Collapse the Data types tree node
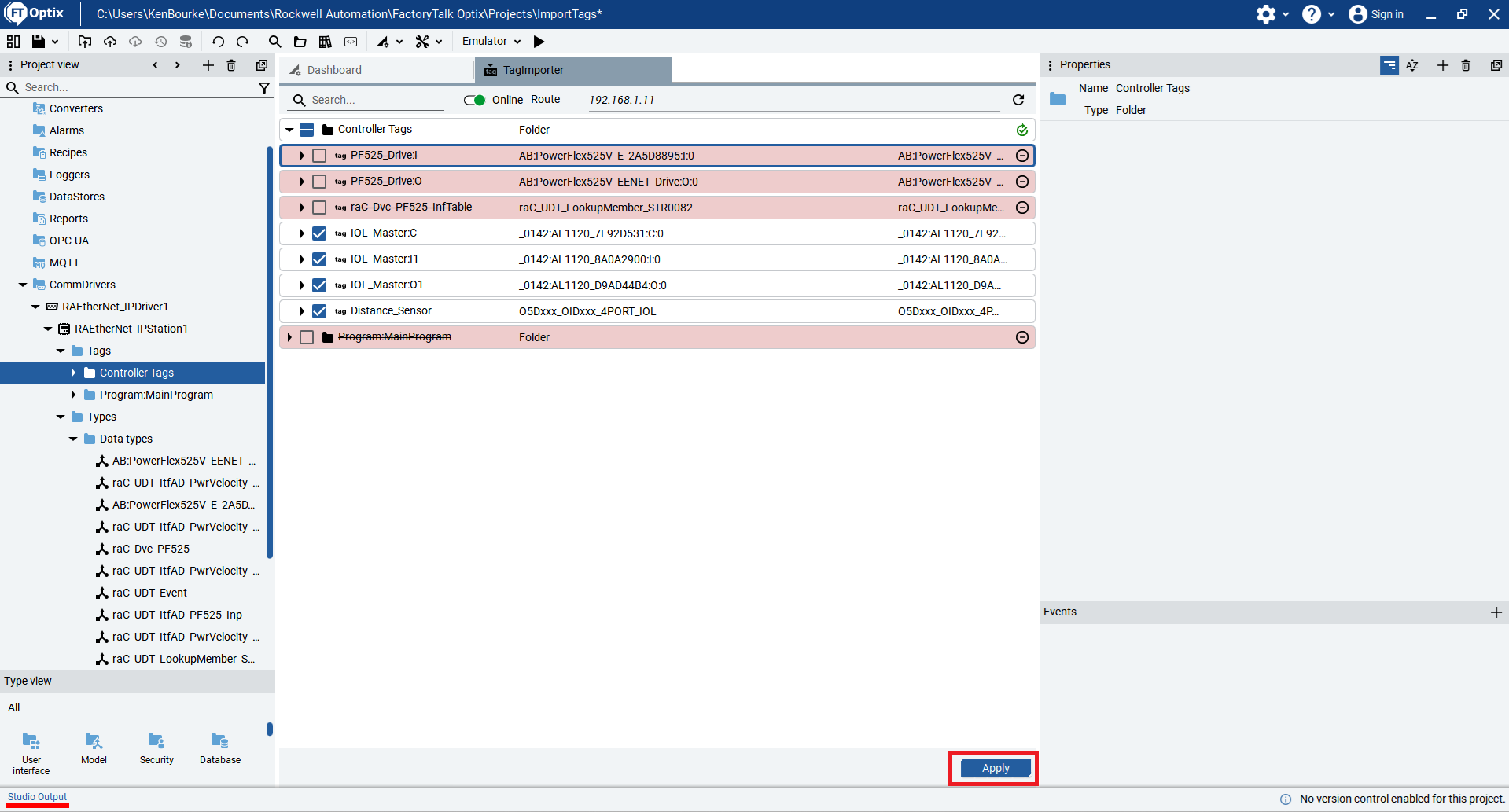The image size is (1509, 812). click(x=73, y=439)
